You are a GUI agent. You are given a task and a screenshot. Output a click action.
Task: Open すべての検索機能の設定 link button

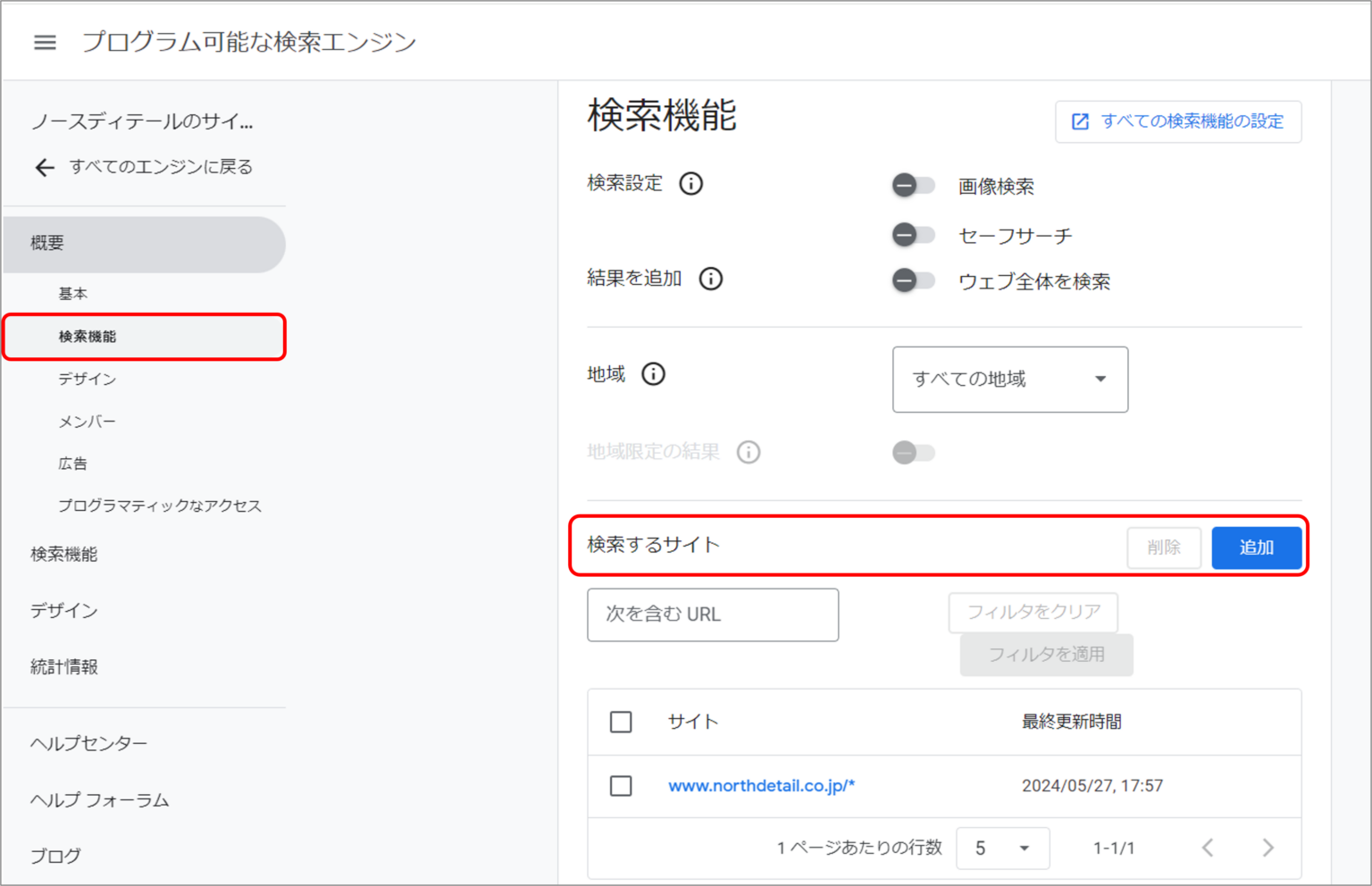click(1177, 121)
